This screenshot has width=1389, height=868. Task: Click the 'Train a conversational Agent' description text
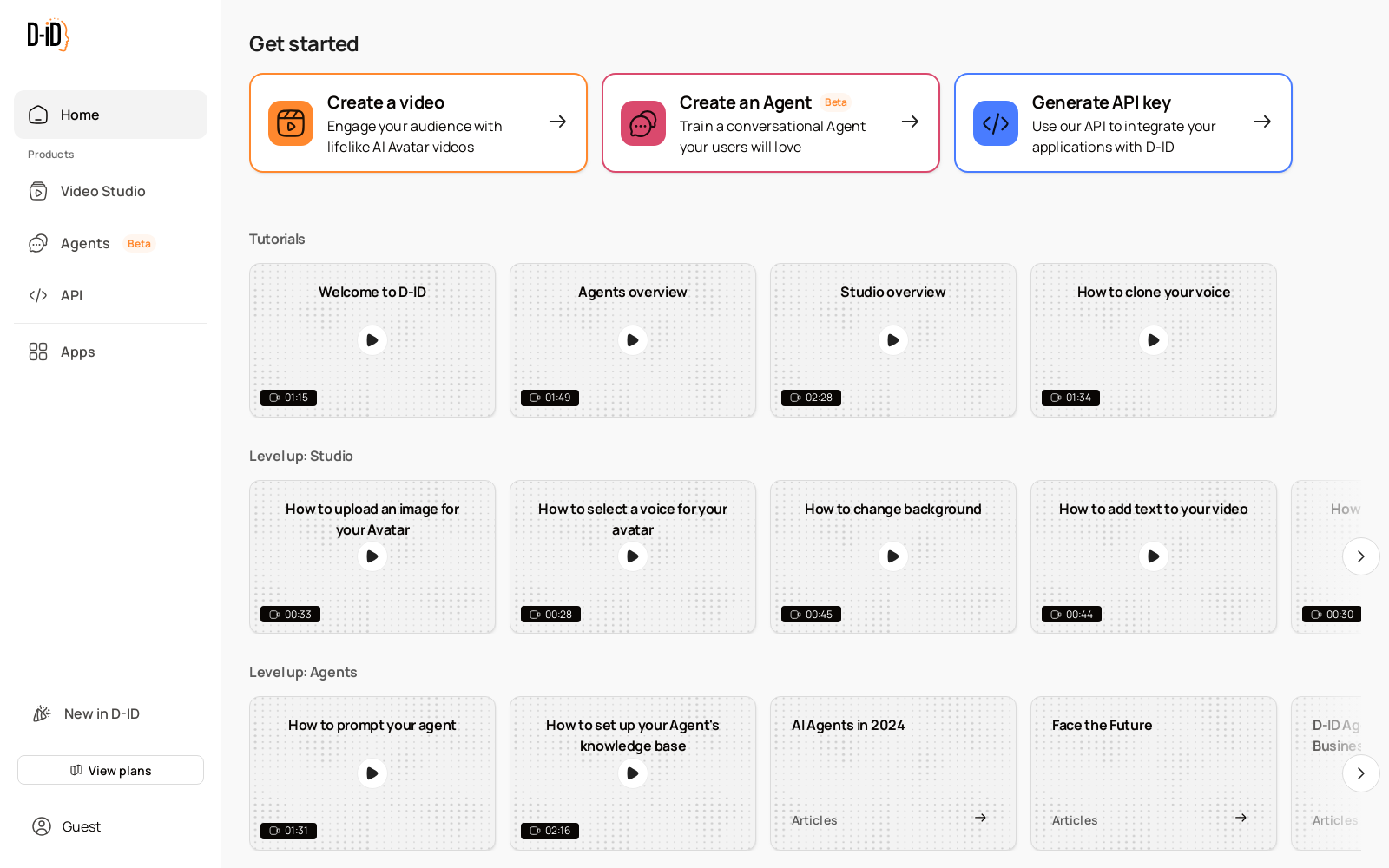[773, 136]
